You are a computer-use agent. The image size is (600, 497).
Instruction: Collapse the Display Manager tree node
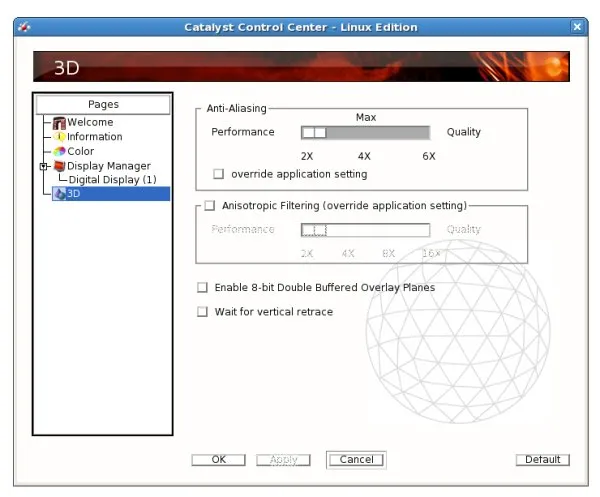click(x=43, y=166)
